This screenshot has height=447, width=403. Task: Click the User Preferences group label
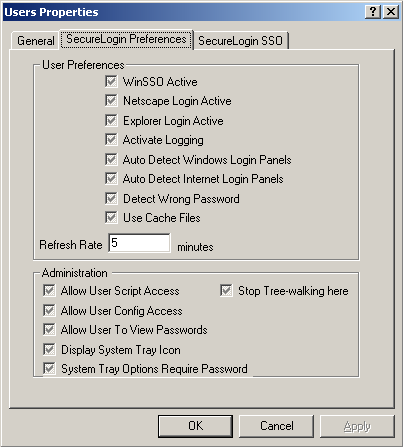click(x=83, y=65)
